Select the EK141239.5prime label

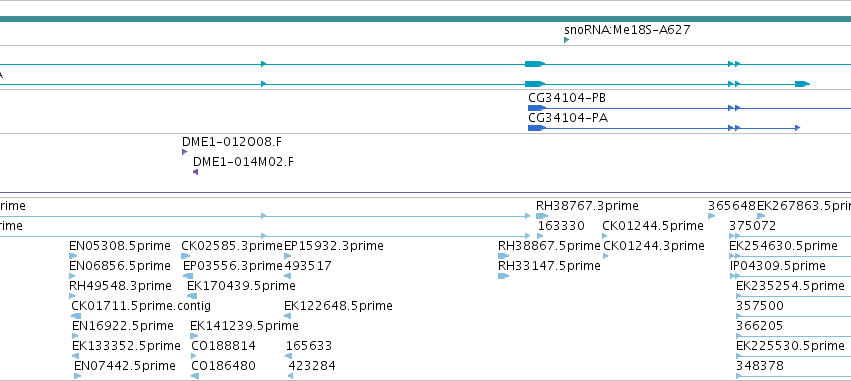click(x=244, y=326)
